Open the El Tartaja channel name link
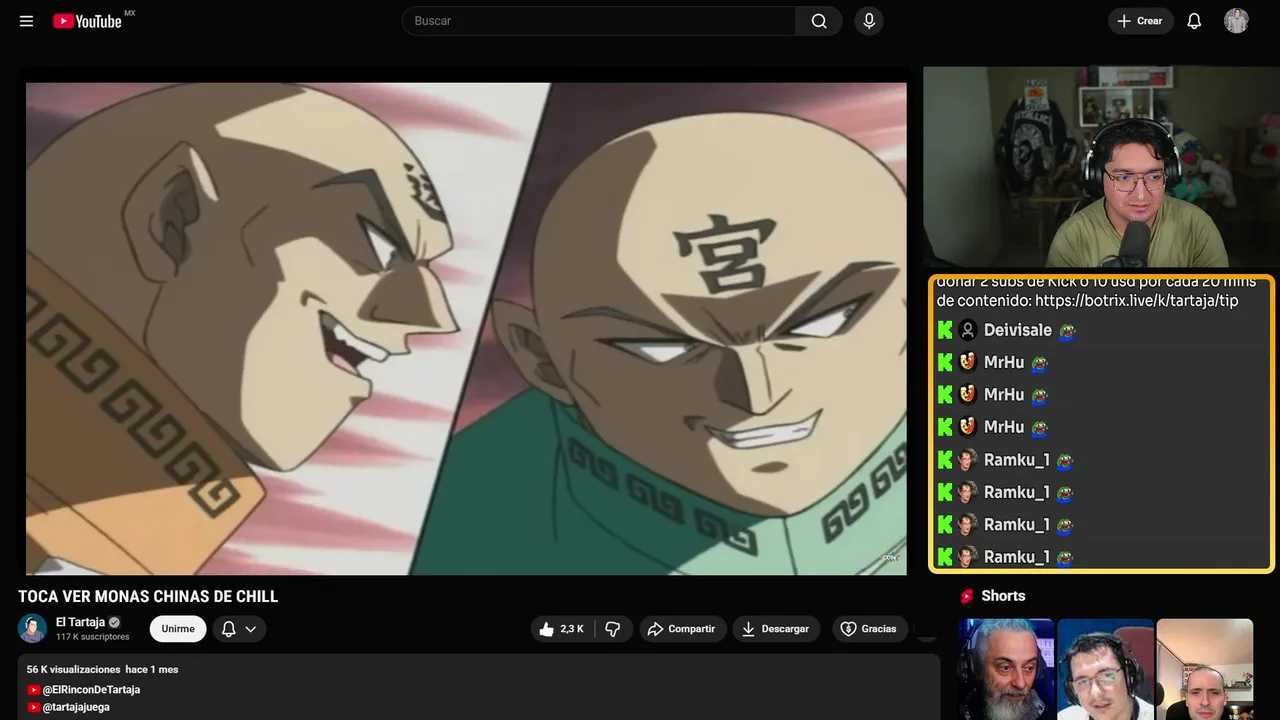Viewport: 1280px width, 720px height. [80, 622]
